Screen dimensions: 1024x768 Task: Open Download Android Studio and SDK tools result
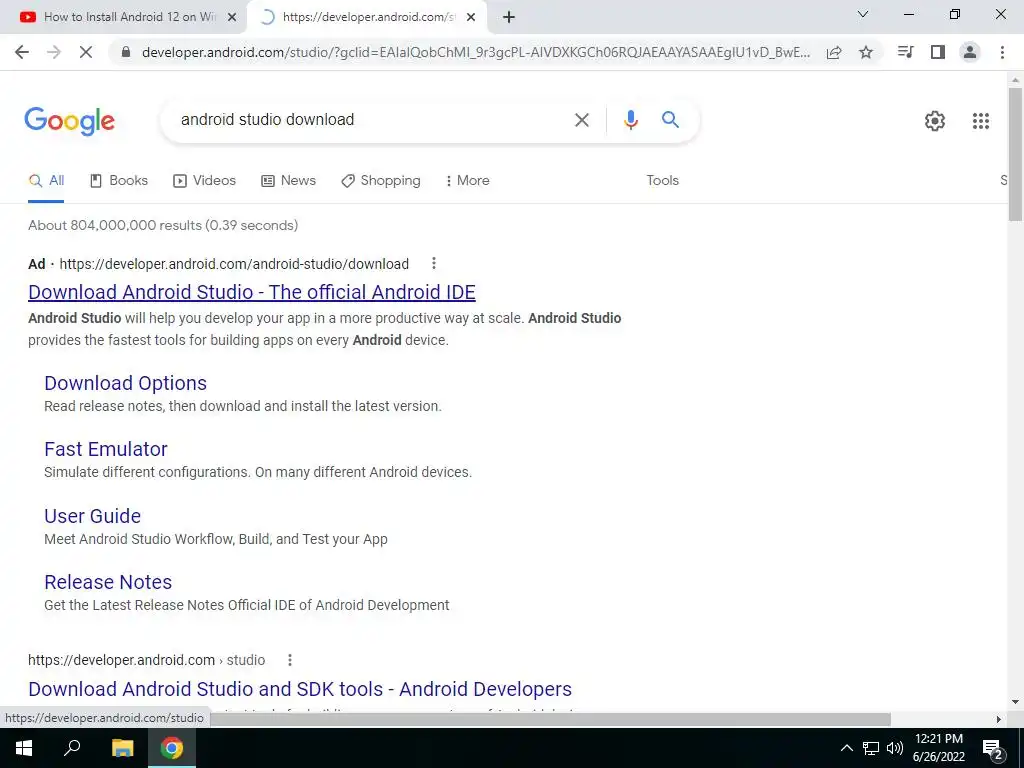pos(300,689)
